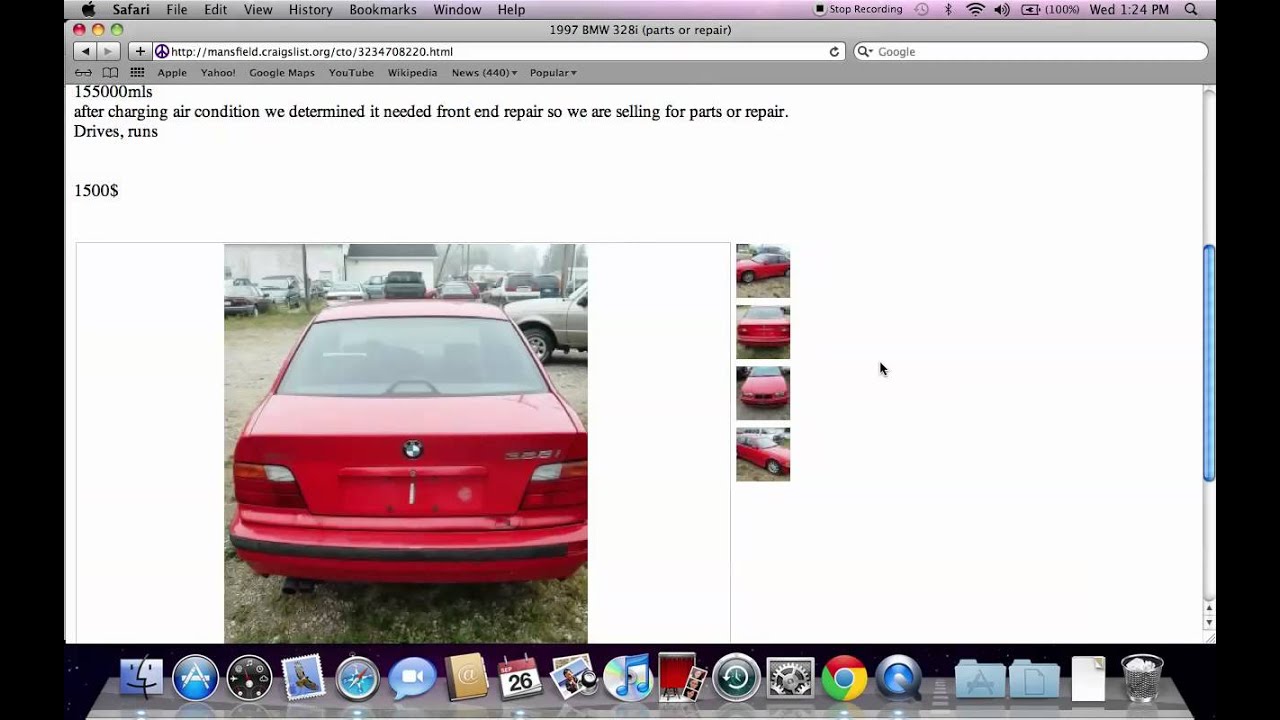
Task: Open the Google Maps bookmark
Action: pos(282,72)
